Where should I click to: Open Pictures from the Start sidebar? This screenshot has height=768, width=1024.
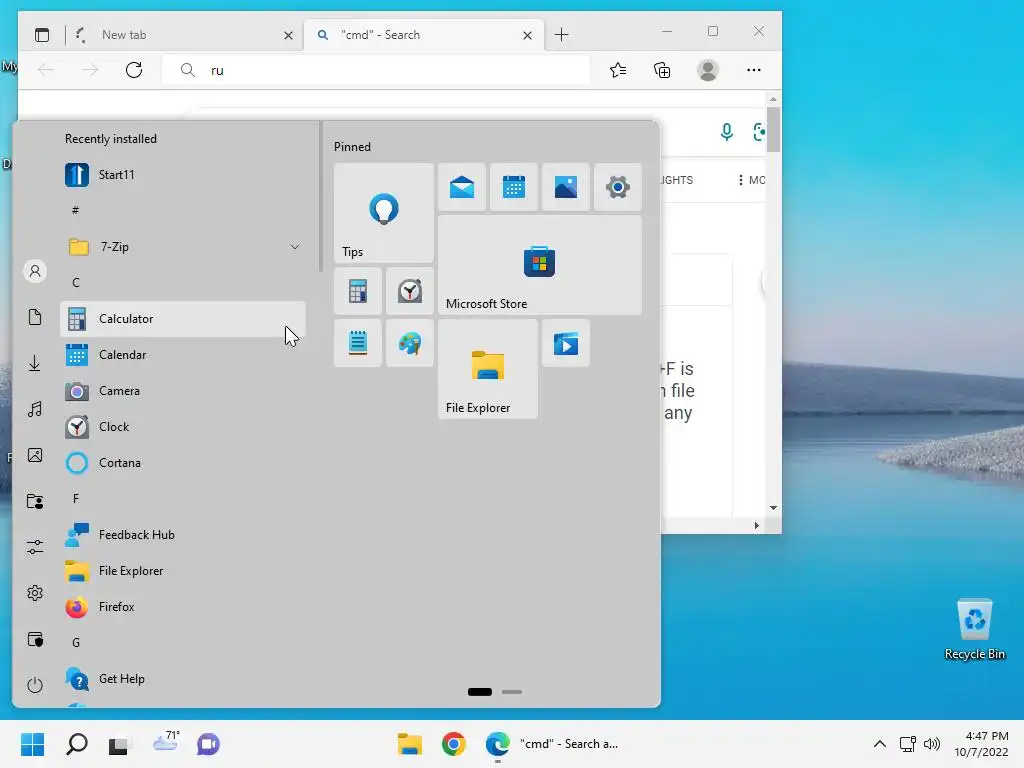35,455
